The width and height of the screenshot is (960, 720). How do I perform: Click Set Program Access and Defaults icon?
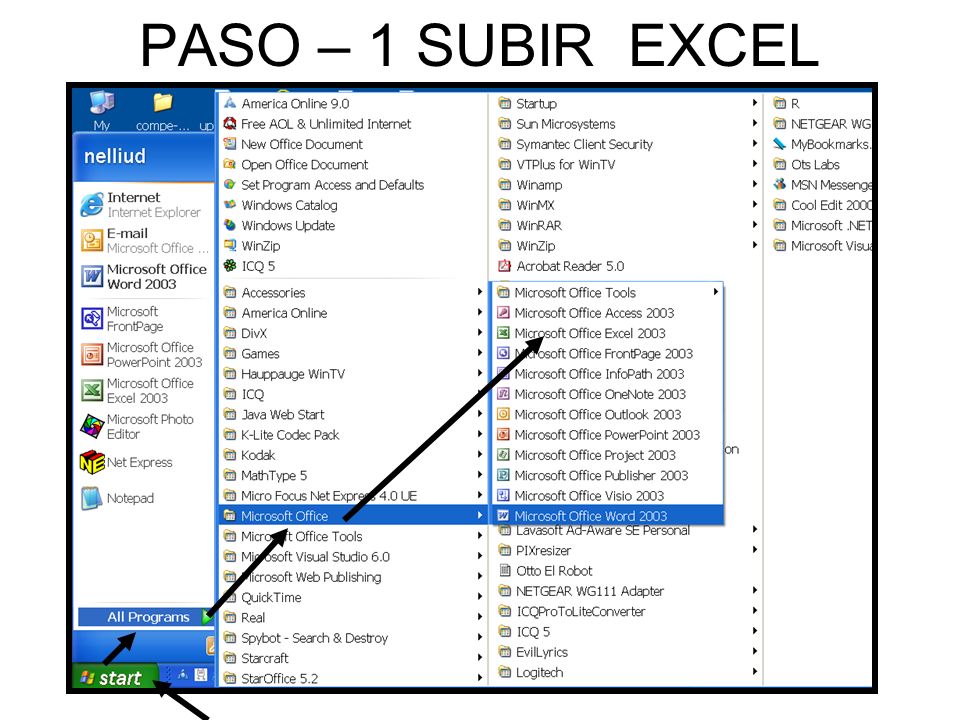tap(230, 184)
